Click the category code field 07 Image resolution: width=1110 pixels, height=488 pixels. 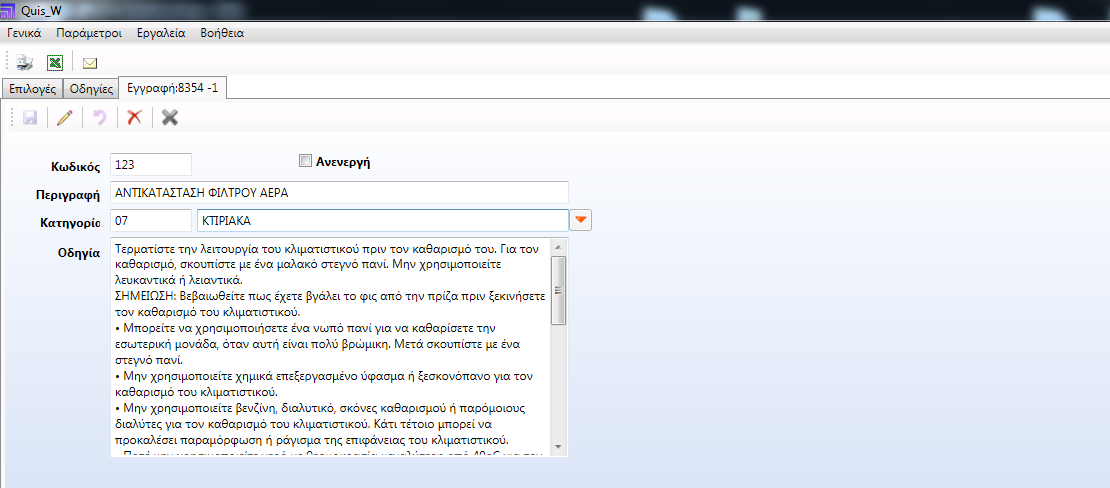tap(151, 220)
